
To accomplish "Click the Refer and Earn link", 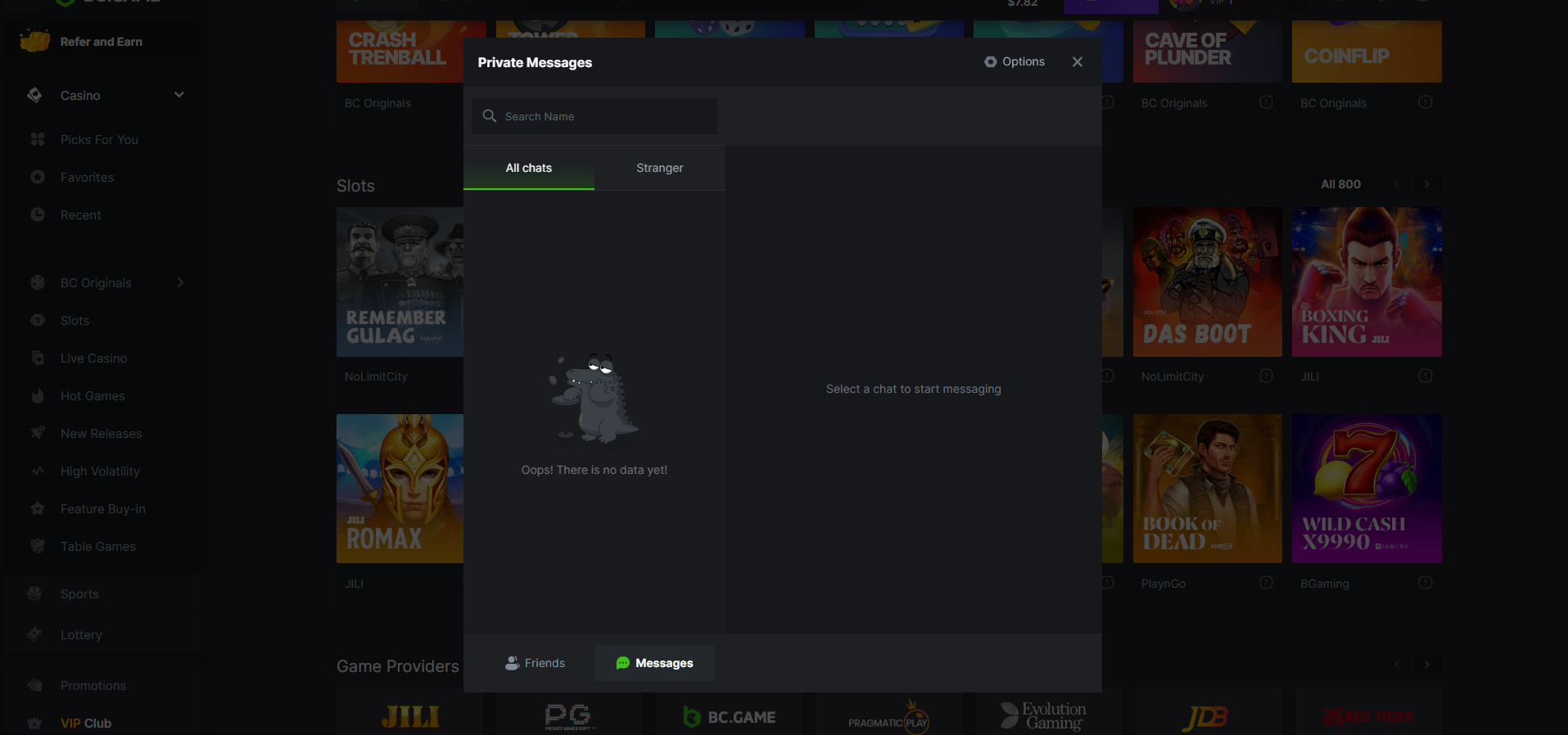I will (x=102, y=42).
